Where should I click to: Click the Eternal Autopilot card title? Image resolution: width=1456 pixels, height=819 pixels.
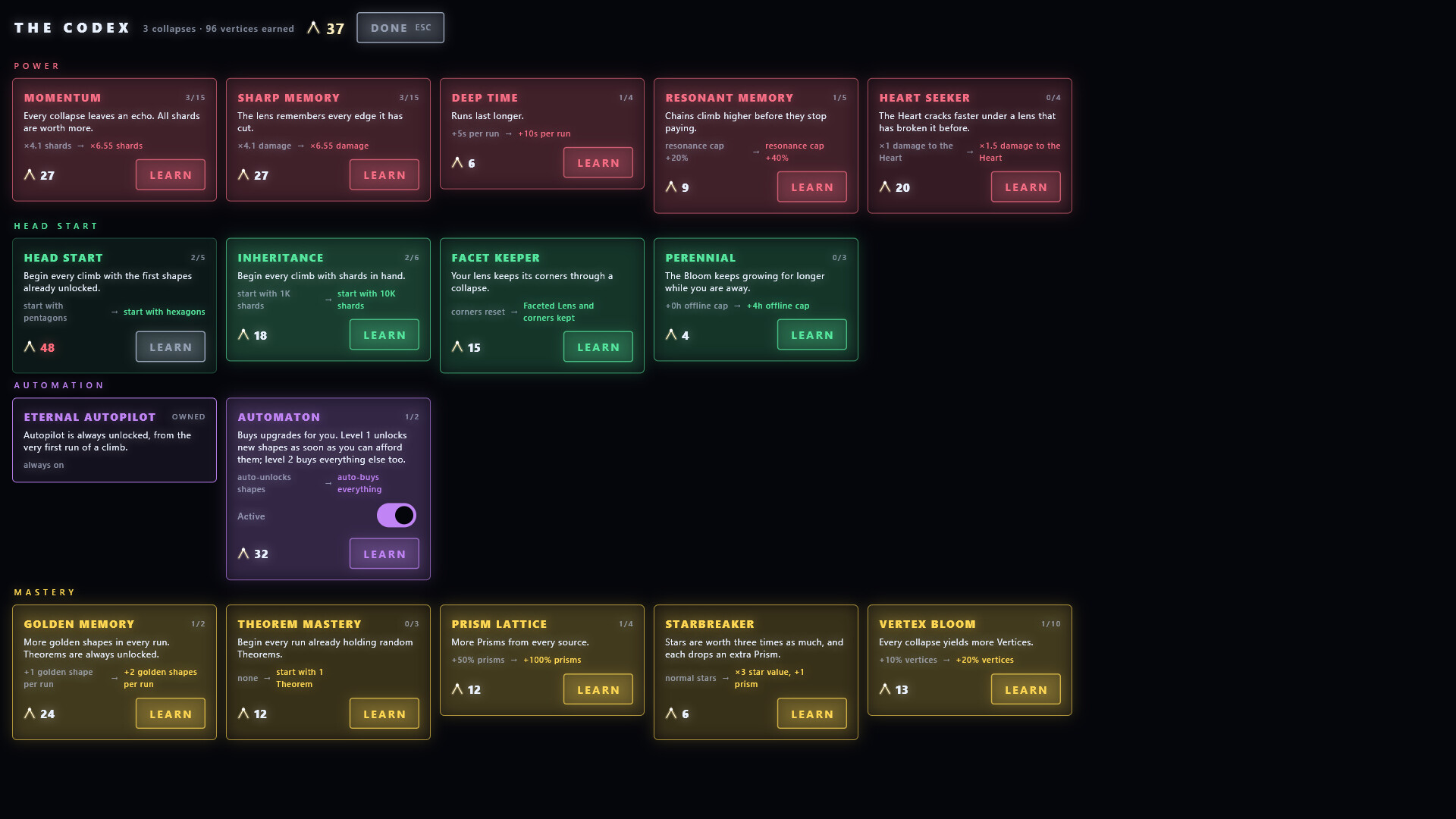point(89,418)
